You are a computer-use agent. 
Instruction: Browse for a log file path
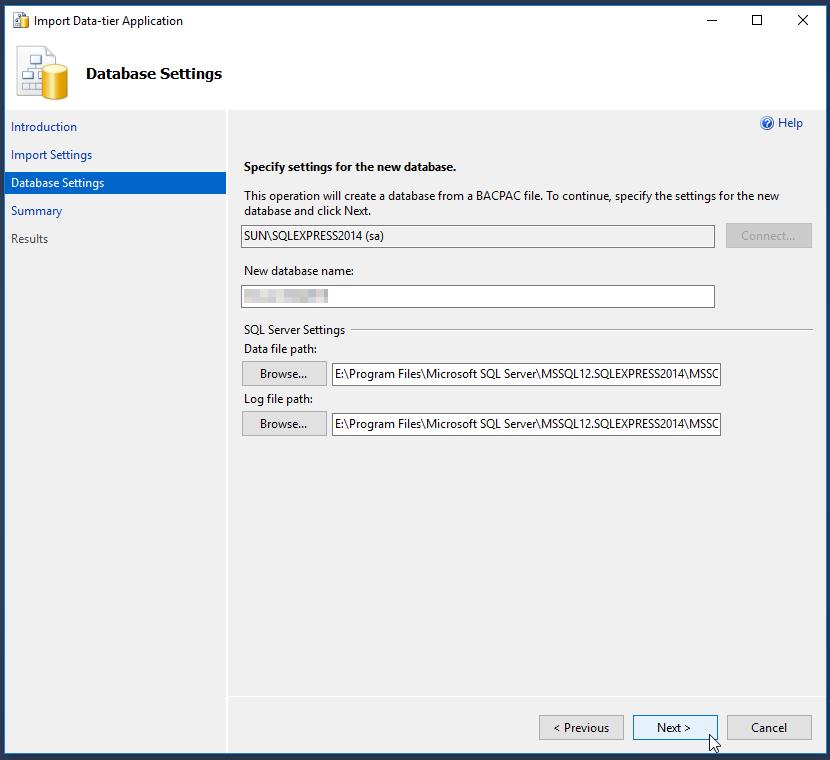pos(283,423)
